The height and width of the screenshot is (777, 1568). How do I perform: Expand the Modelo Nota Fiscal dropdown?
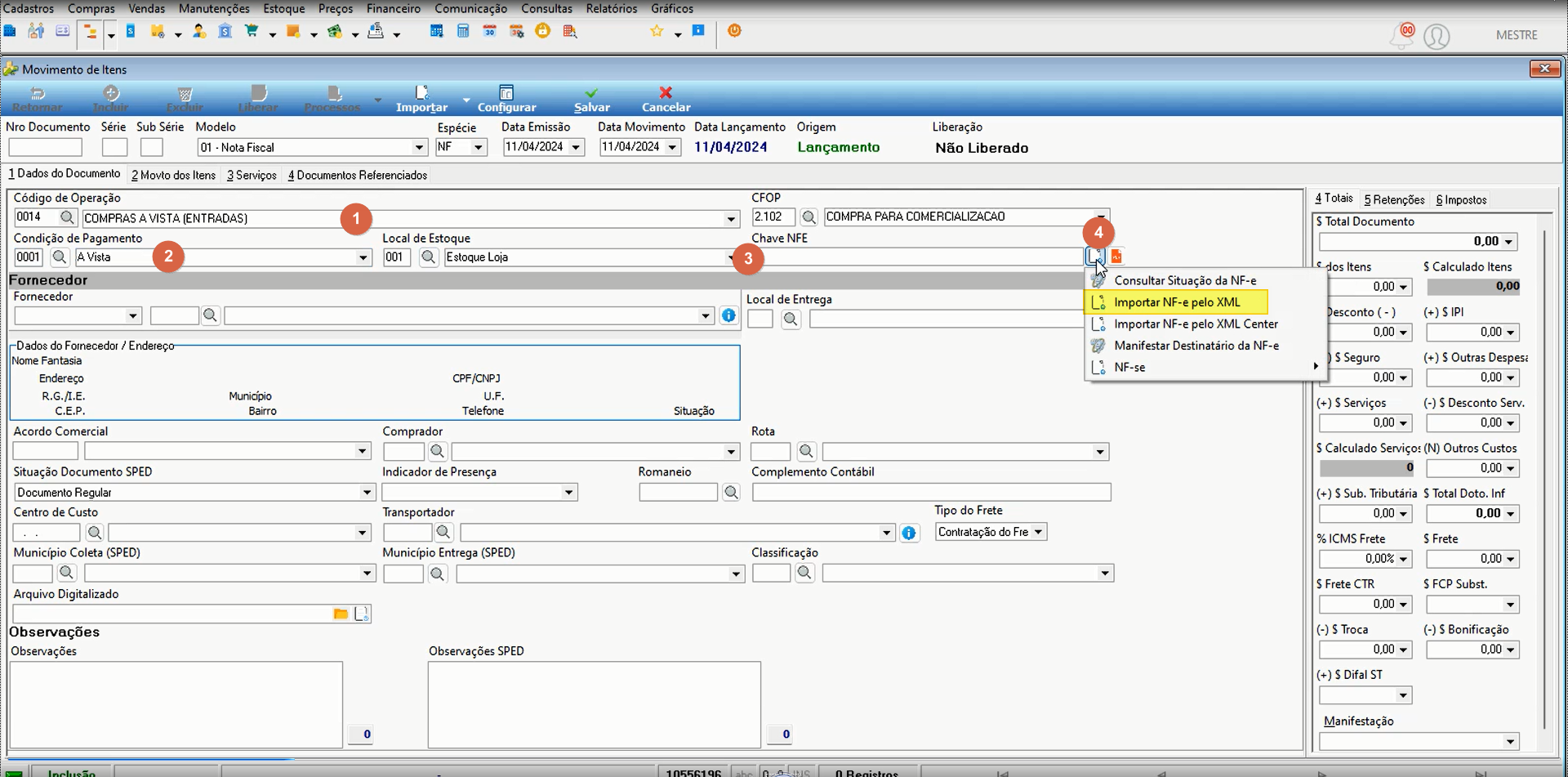[419, 148]
